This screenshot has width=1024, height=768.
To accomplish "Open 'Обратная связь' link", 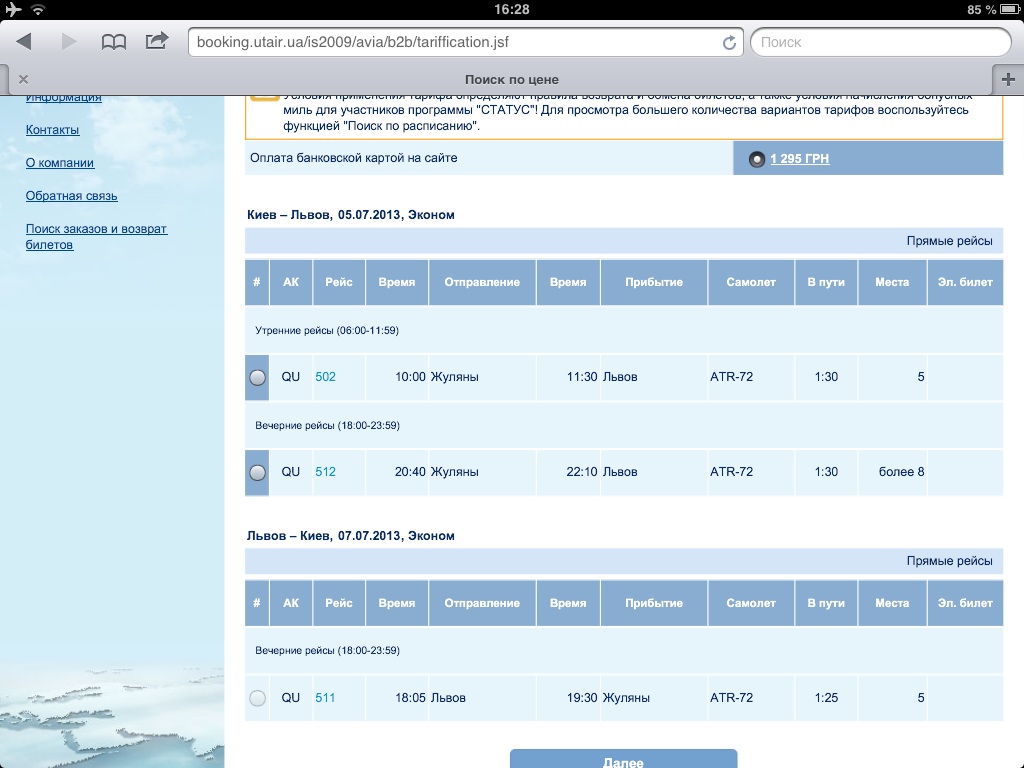I will 71,196.
